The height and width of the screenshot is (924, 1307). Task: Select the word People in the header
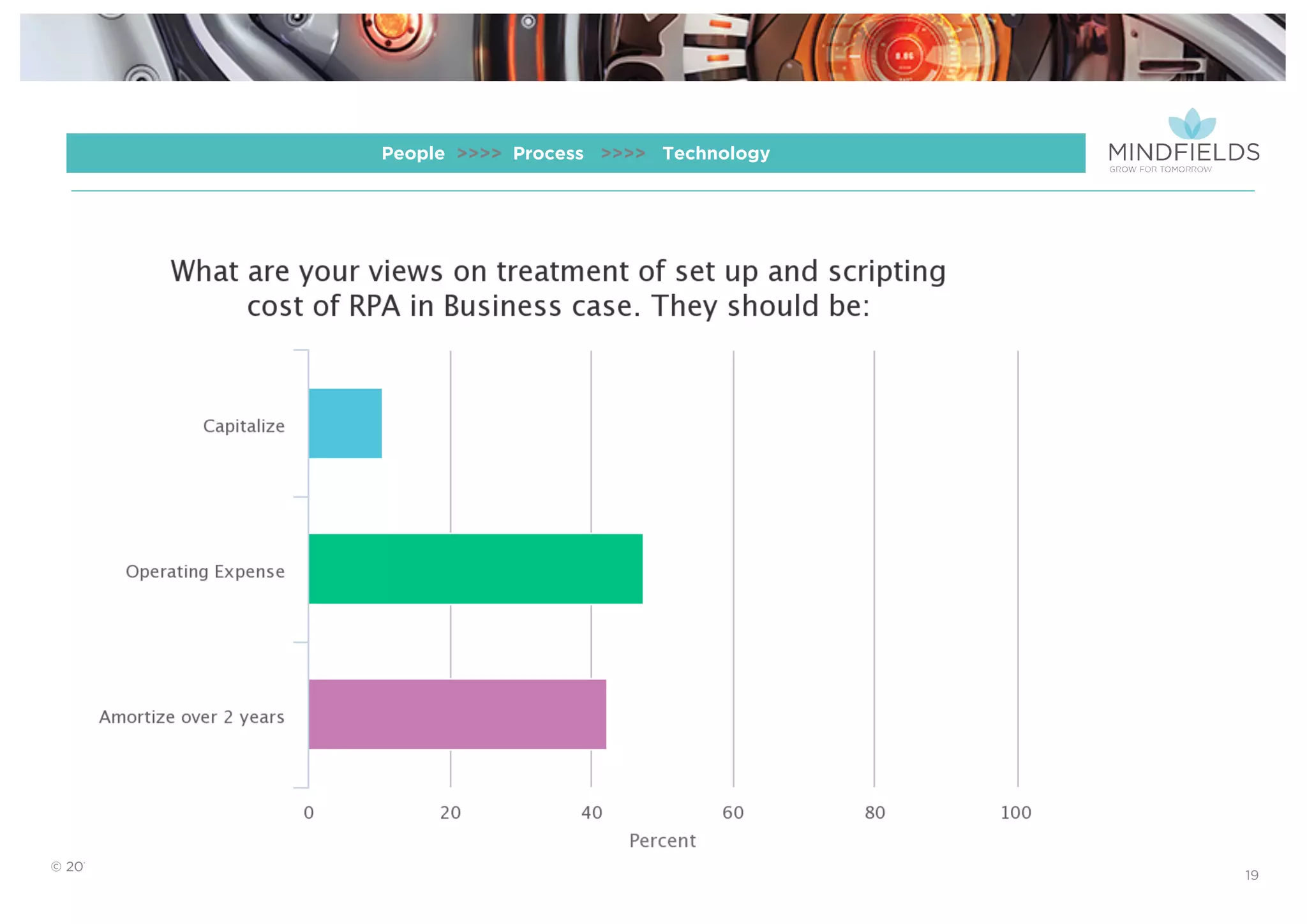pos(413,154)
